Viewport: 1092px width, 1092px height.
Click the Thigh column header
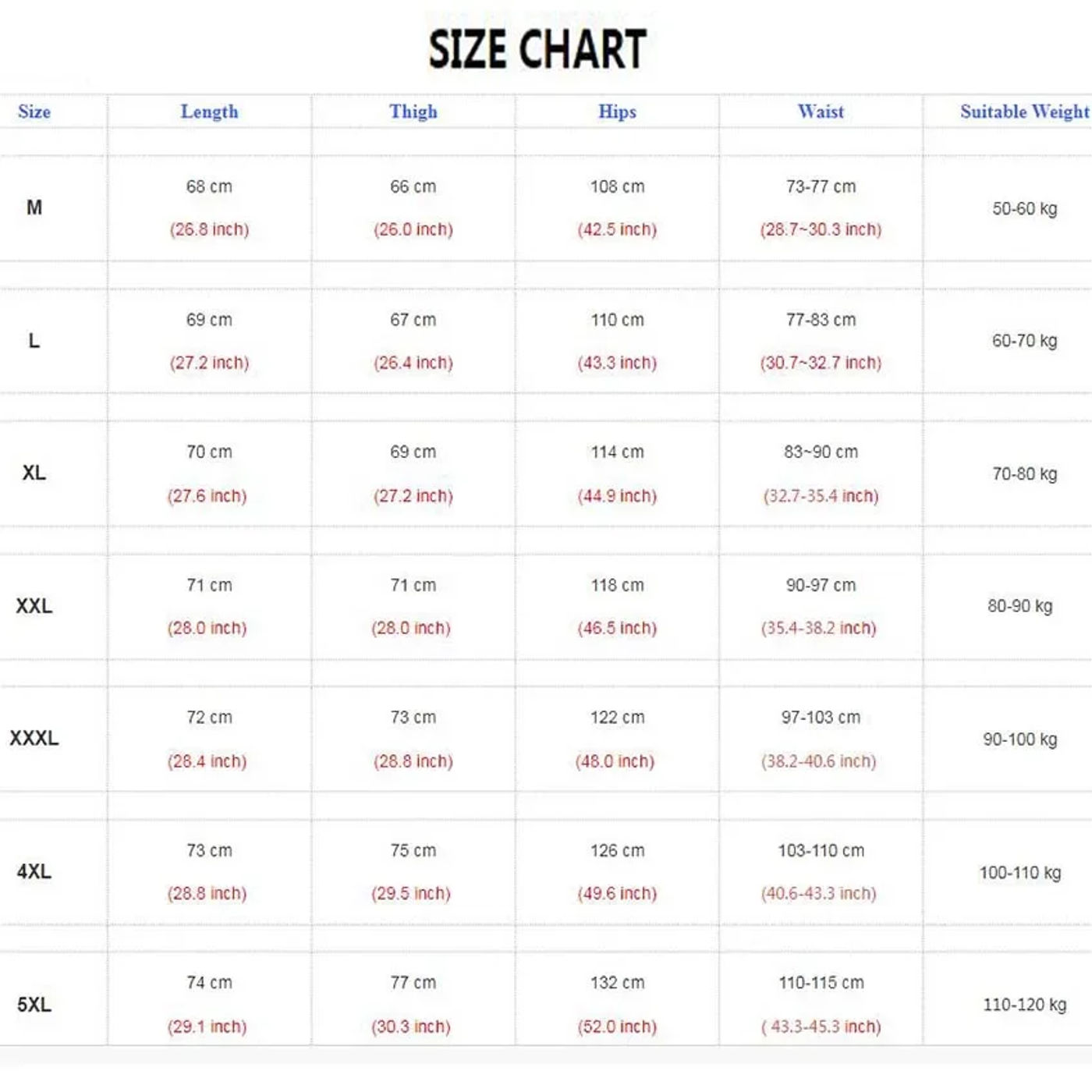point(413,112)
